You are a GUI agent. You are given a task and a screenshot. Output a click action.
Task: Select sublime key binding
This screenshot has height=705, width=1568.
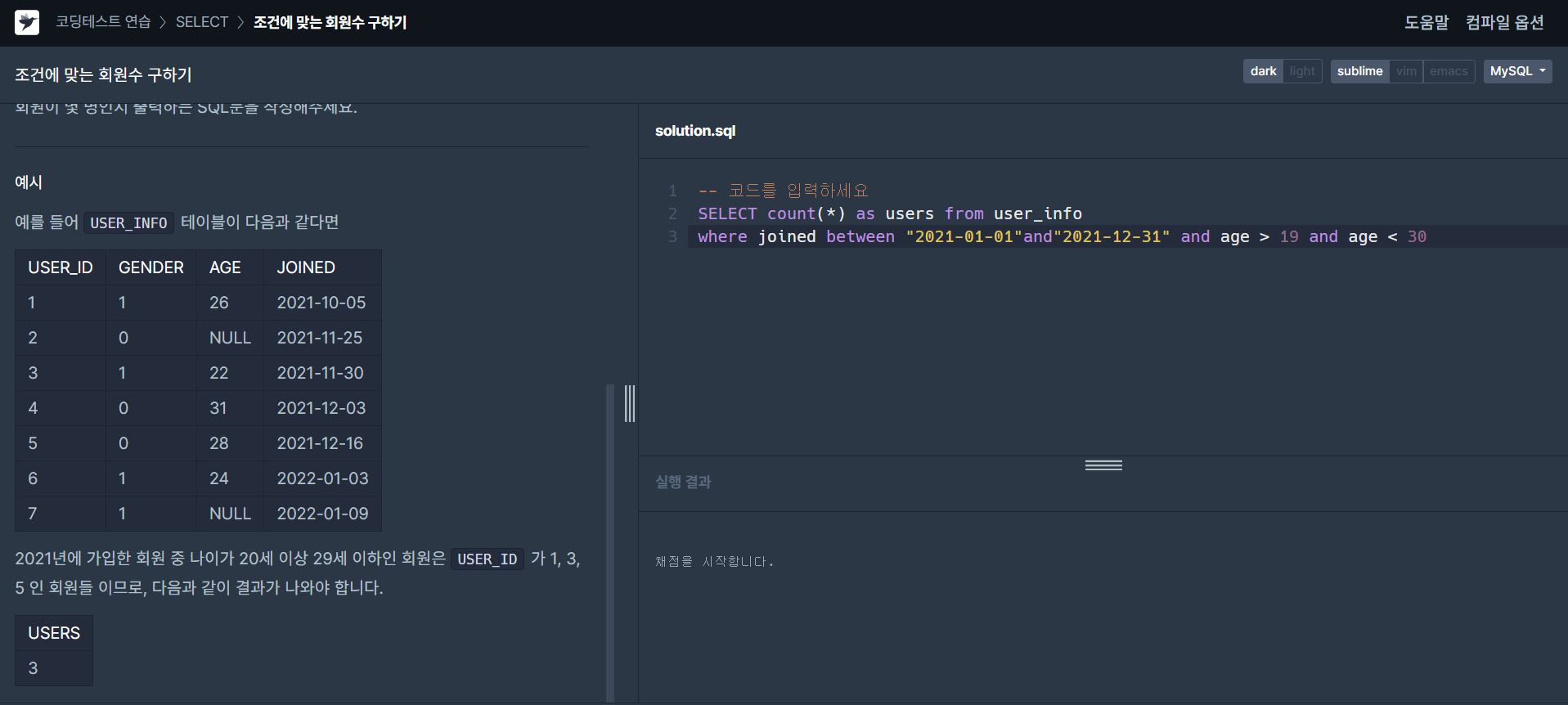[x=1359, y=71]
